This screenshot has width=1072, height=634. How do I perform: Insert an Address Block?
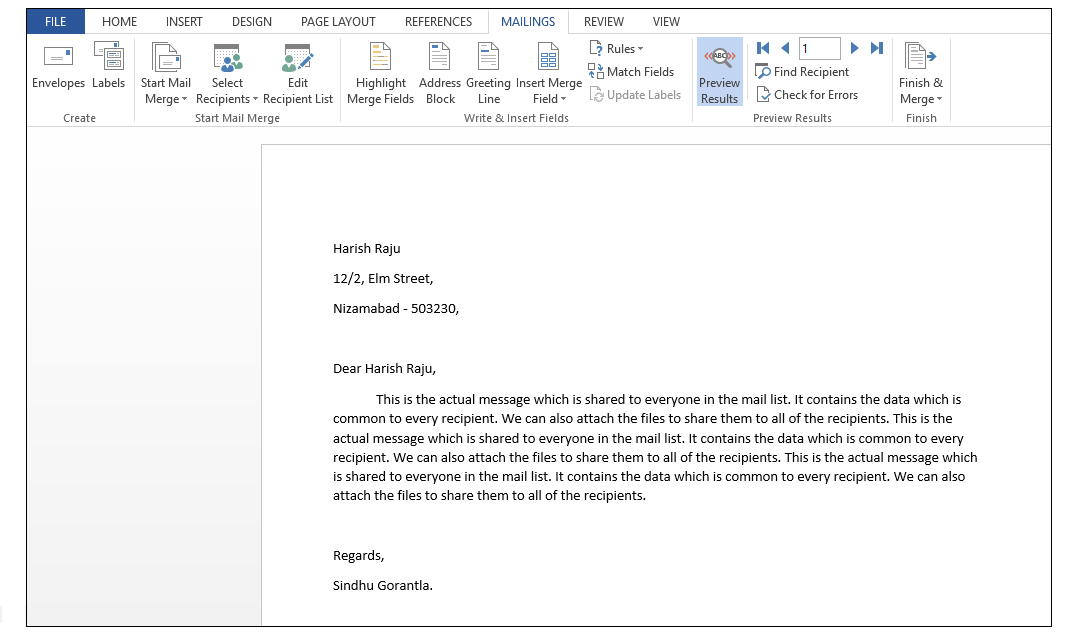[x=440, y=73]
